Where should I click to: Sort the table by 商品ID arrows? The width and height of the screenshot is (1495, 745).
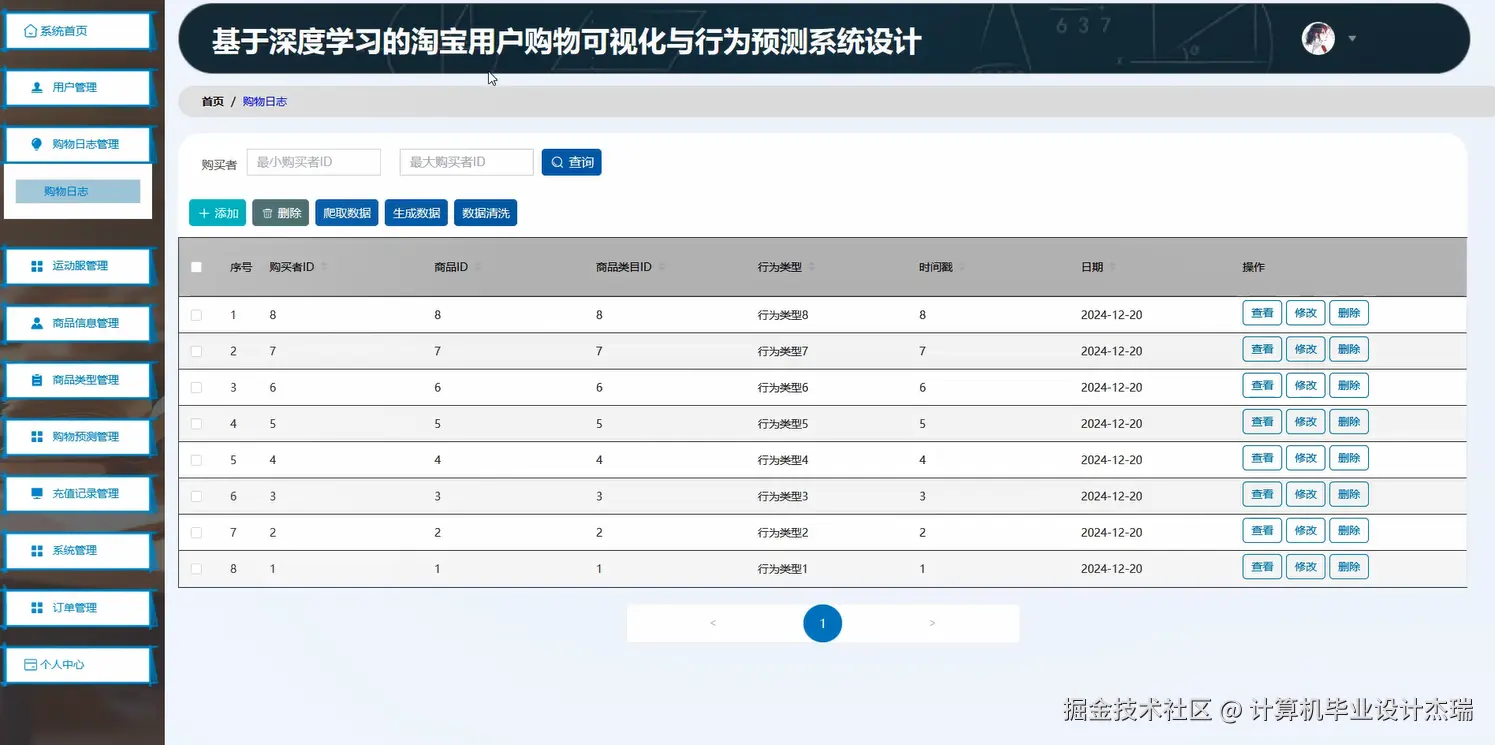pos(477,267)
